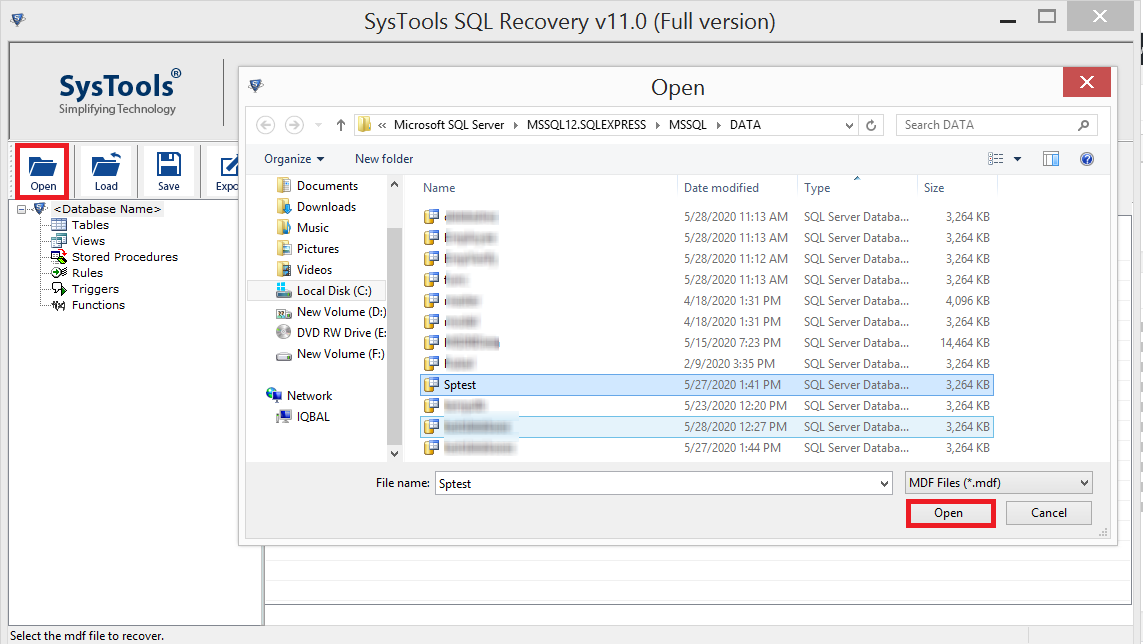Open the Organize menu
Image resolution: width=1143 pixels, height=644 pixels.
point(294,159)
